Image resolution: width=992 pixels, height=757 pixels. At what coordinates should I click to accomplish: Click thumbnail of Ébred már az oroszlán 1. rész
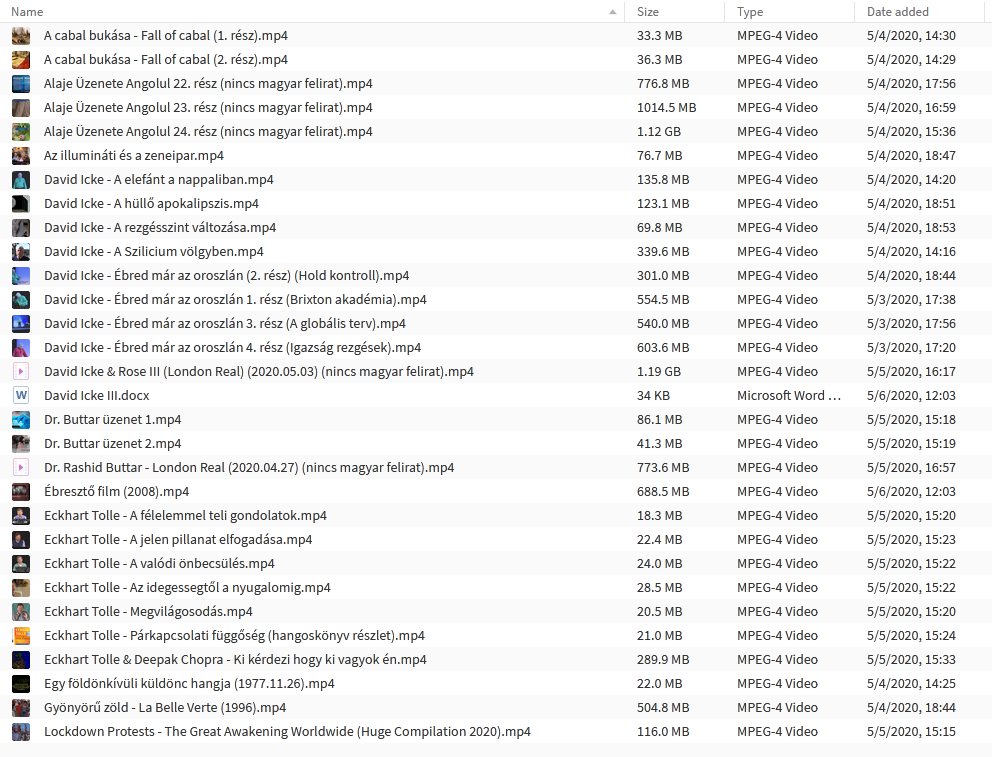tap(21, 300)
